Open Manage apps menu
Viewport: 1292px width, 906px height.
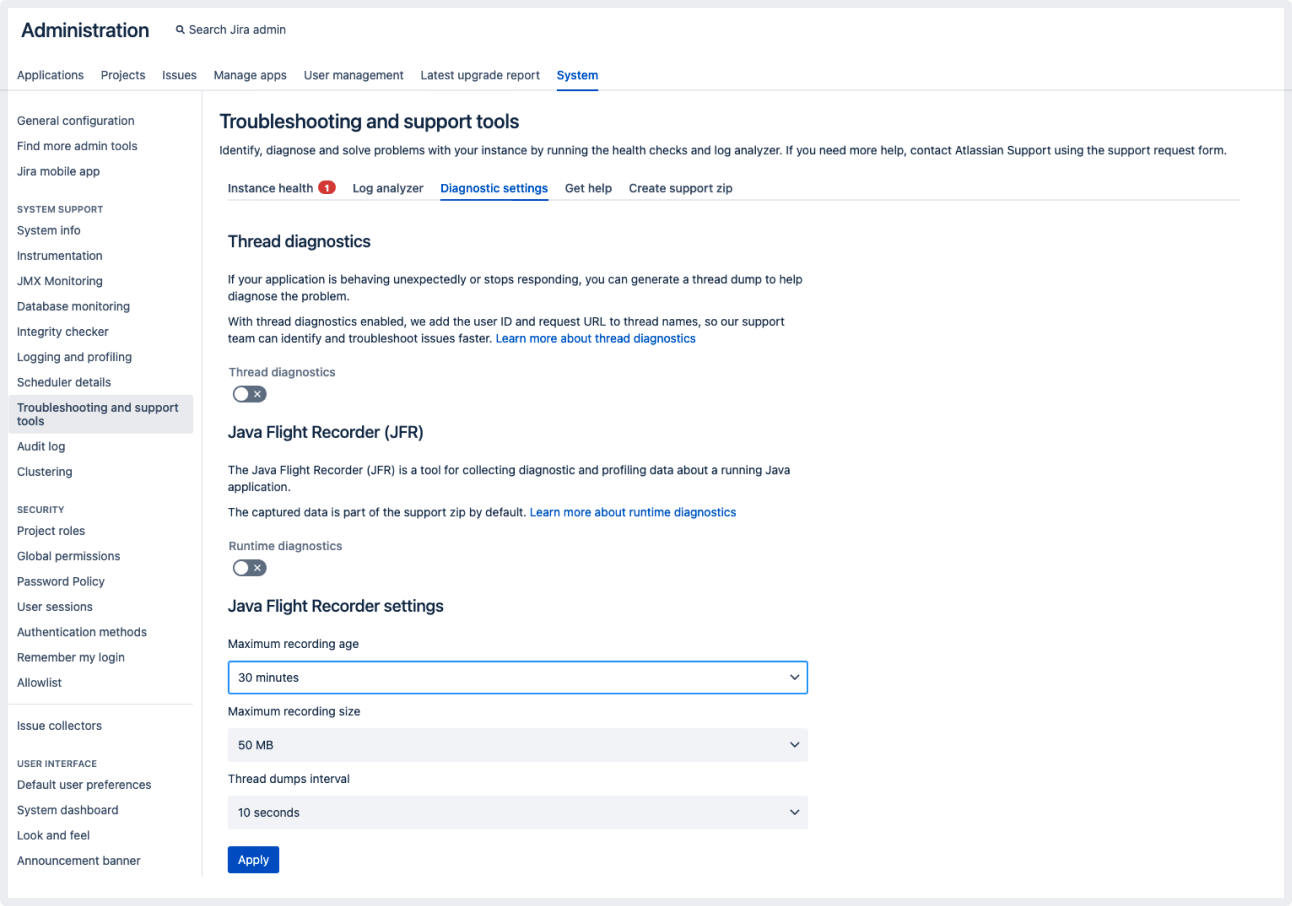(250, 75)
